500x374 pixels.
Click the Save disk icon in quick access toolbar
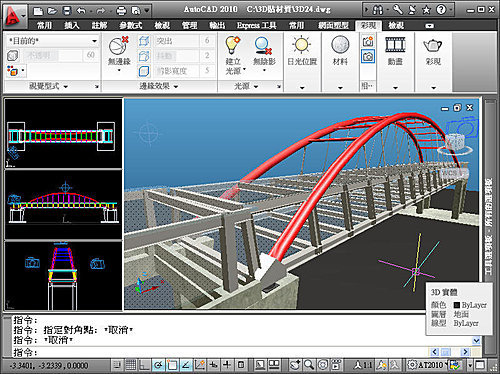pyautogui.click(x=67, y=11)
